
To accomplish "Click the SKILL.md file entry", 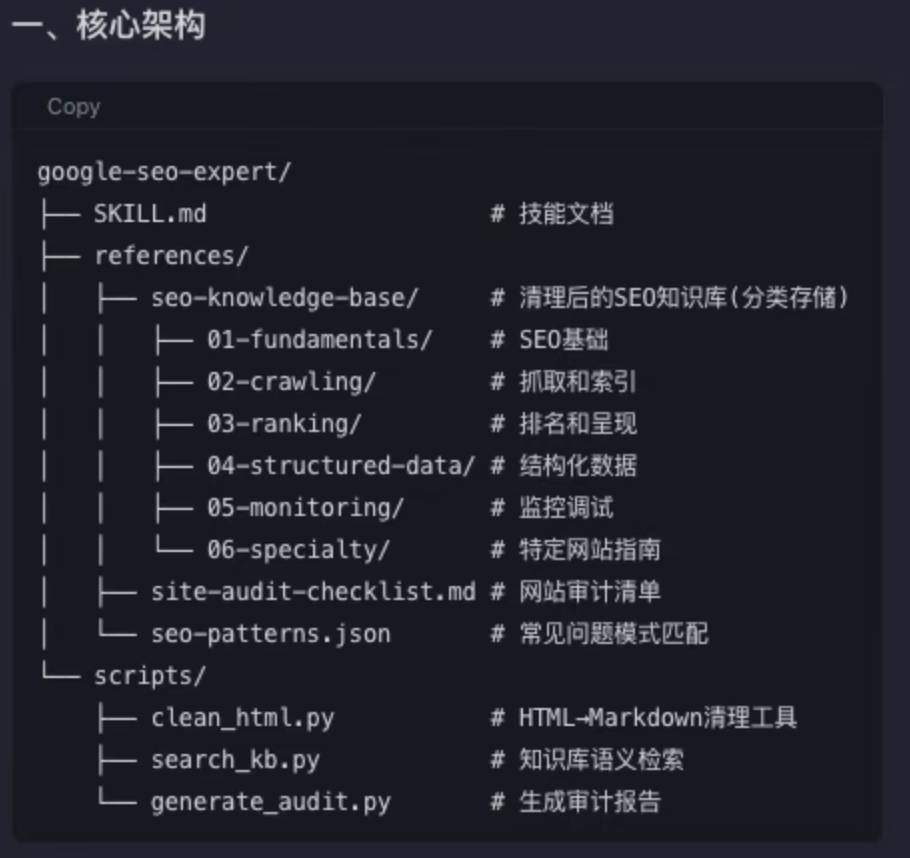I will click(x=150, y=214).
